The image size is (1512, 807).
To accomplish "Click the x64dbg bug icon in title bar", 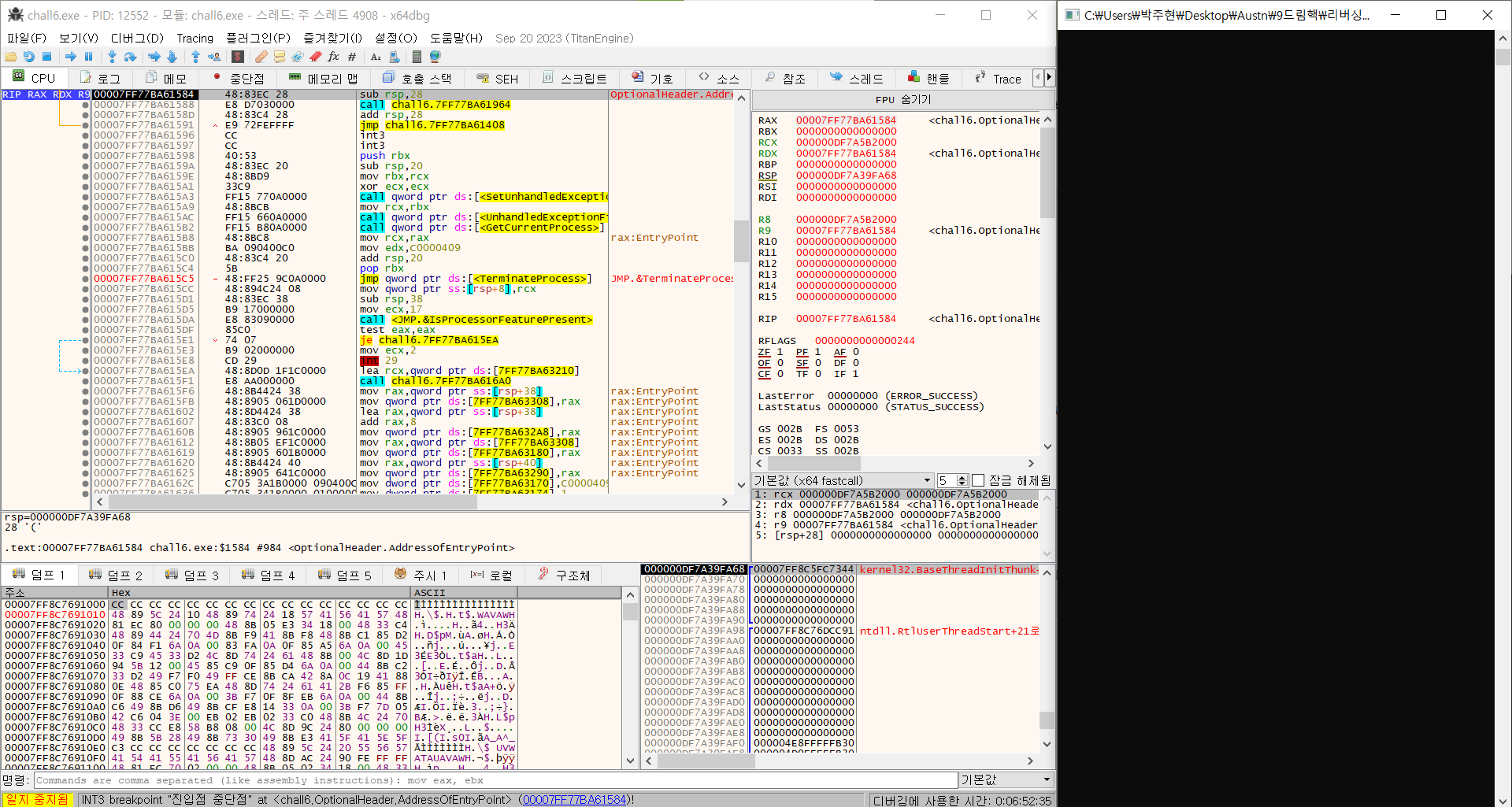I will (x=15, y=14).
